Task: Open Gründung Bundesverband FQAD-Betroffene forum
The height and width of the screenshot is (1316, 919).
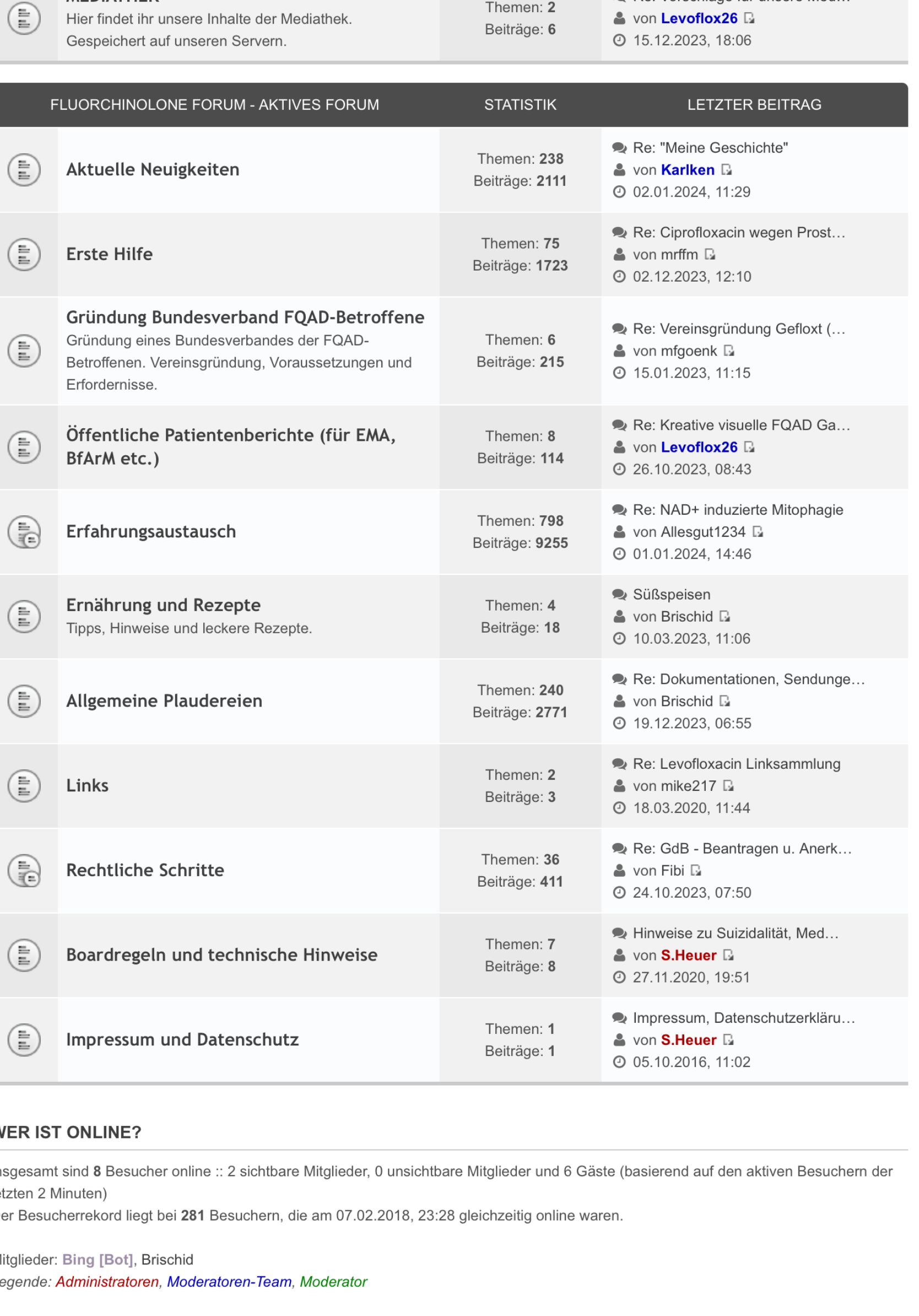Action: click(x=245, y=317)
